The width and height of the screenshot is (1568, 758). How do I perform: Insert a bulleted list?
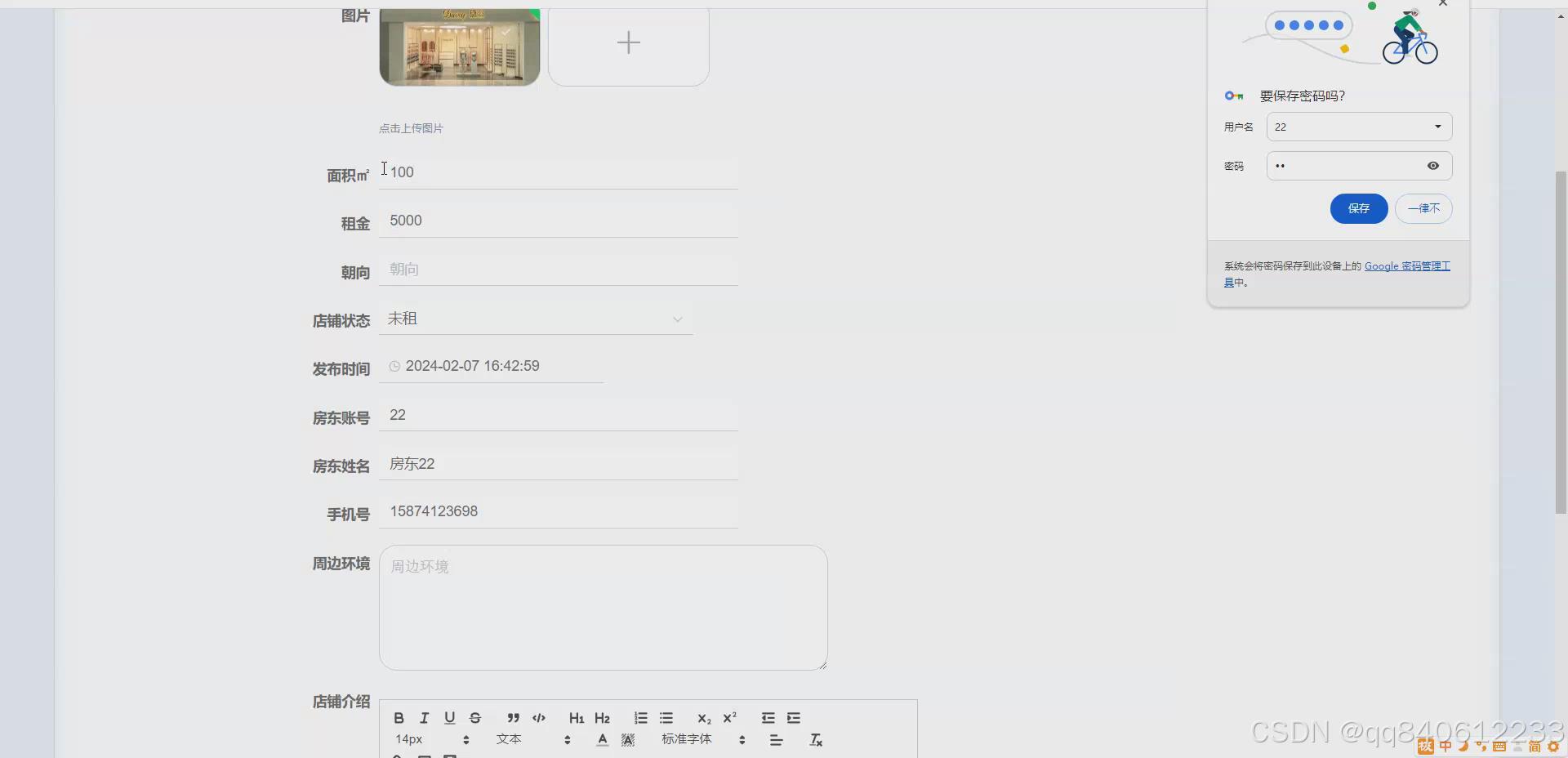[x=666, y=718]
